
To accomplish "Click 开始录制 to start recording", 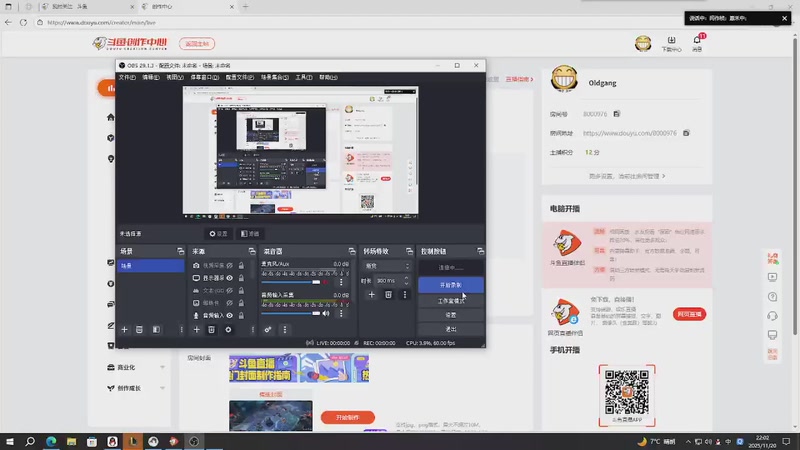I will (451, 285).
